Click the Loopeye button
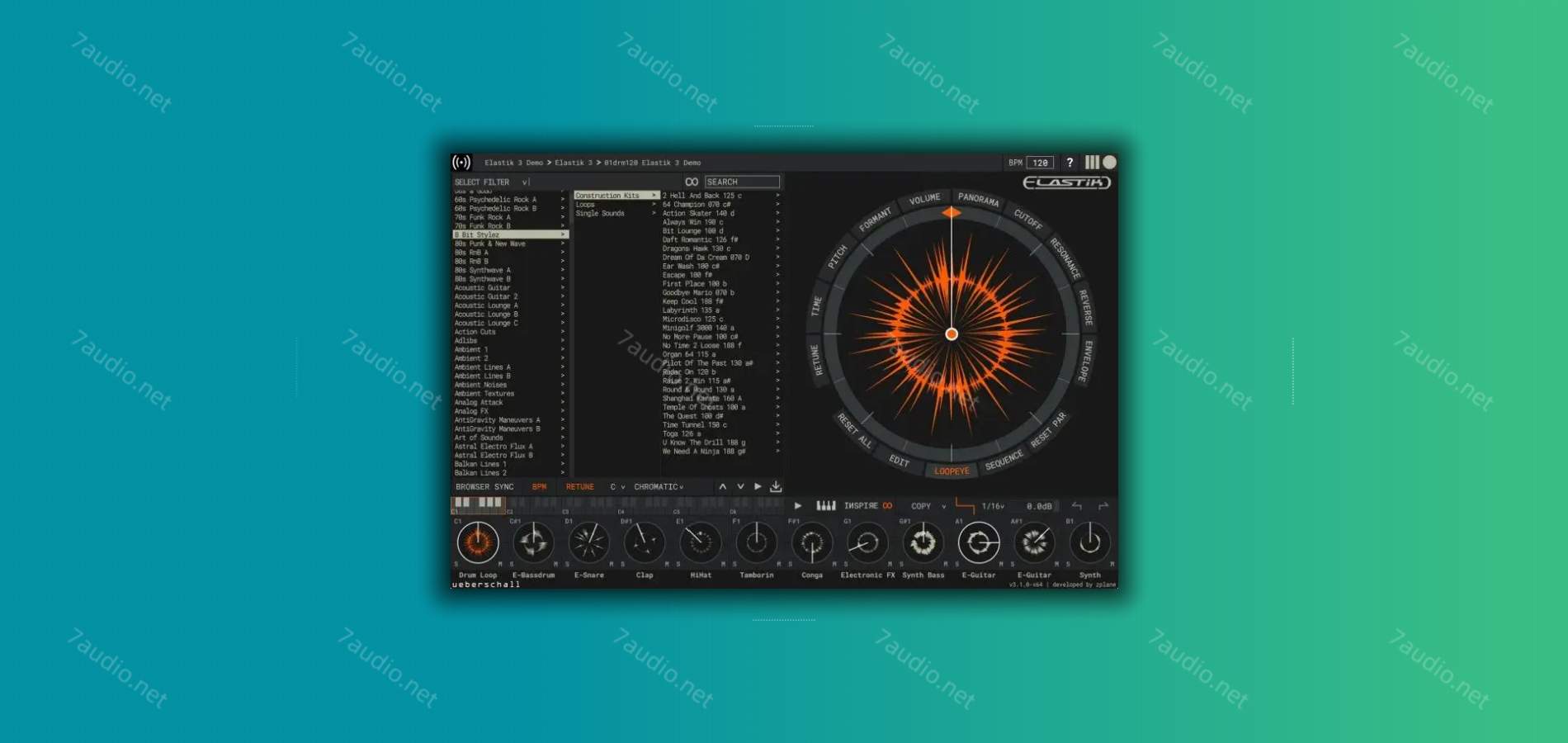Viewport: 1568px width, 743px height. (952, 471)
